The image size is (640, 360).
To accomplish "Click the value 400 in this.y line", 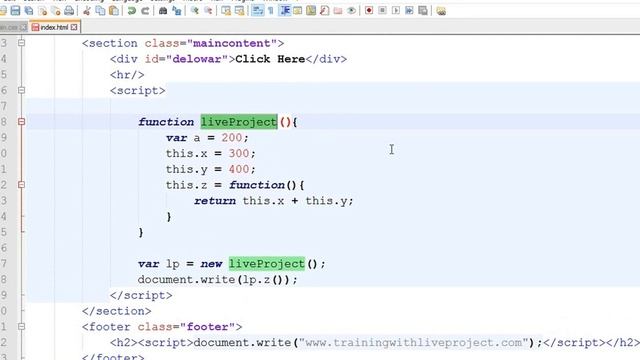I will point(239,169).
